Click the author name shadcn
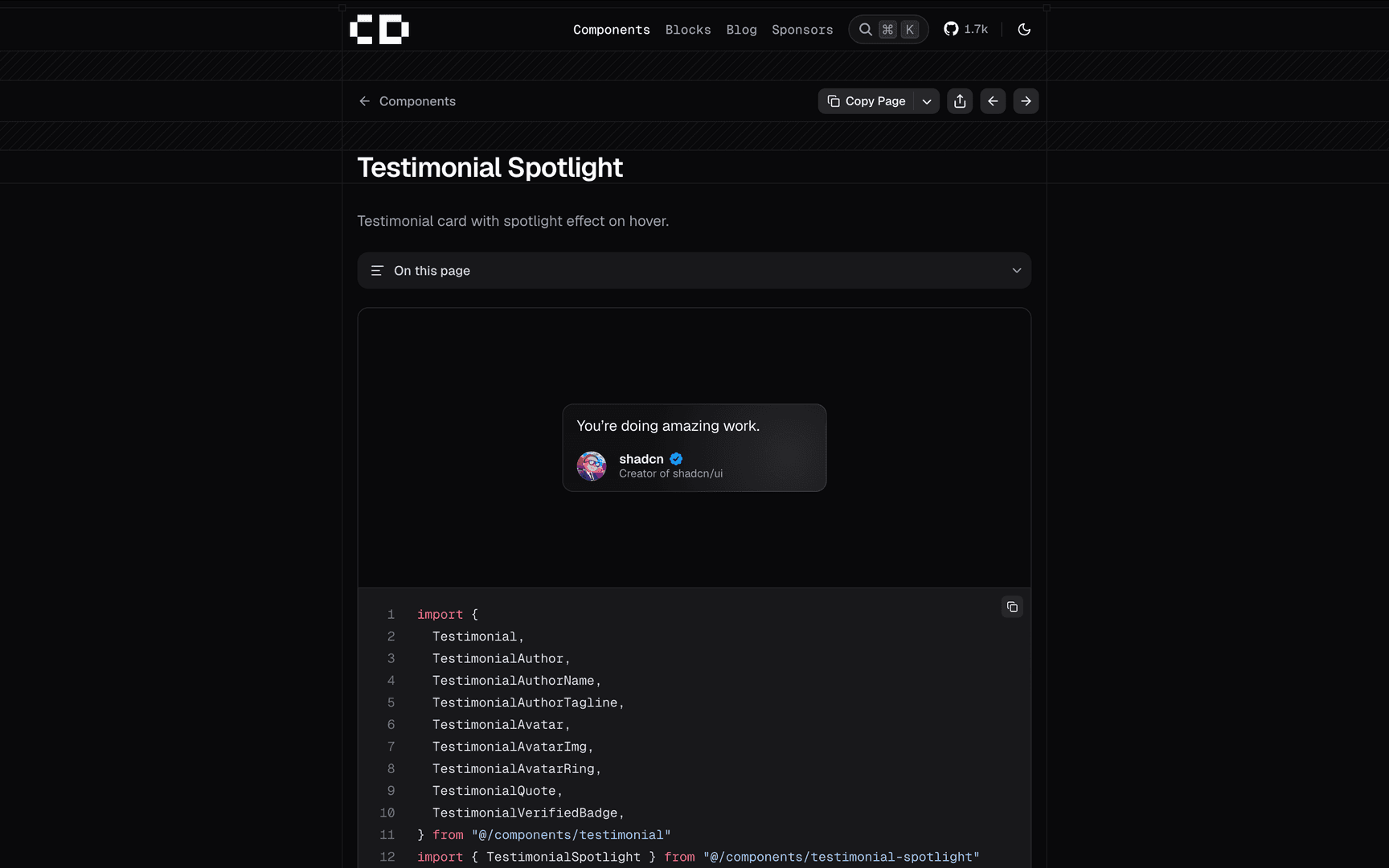Viewport: 1389px width, 868px height. coord(641,459)
